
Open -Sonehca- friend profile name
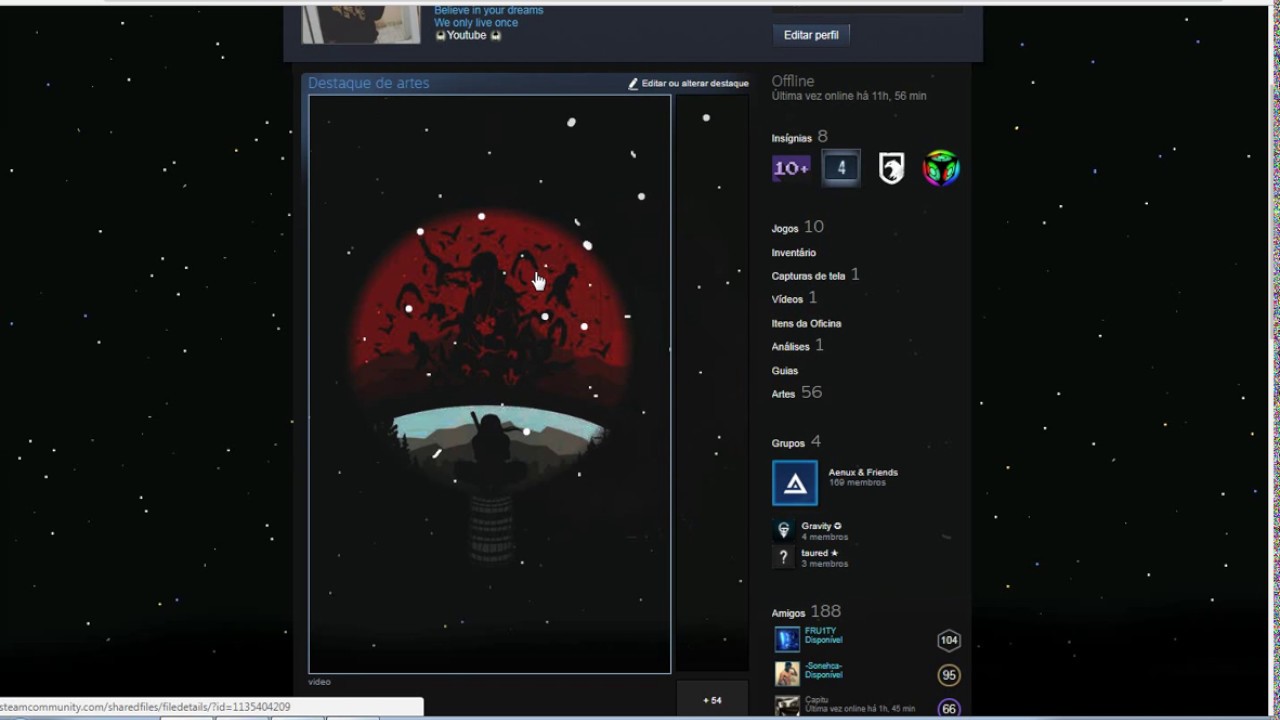click(824, 666)
